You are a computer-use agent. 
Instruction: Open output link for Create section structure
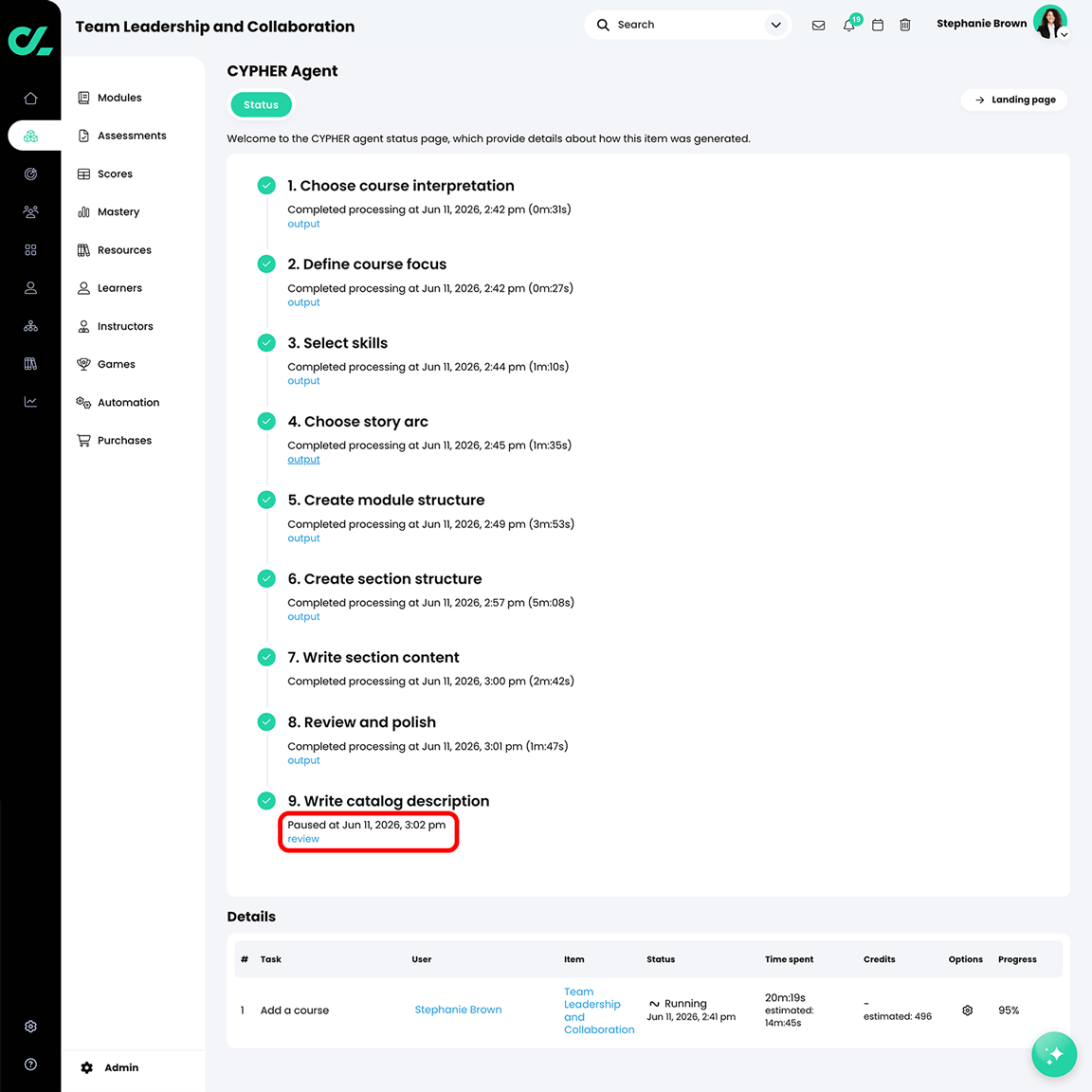tap(303, 617)
